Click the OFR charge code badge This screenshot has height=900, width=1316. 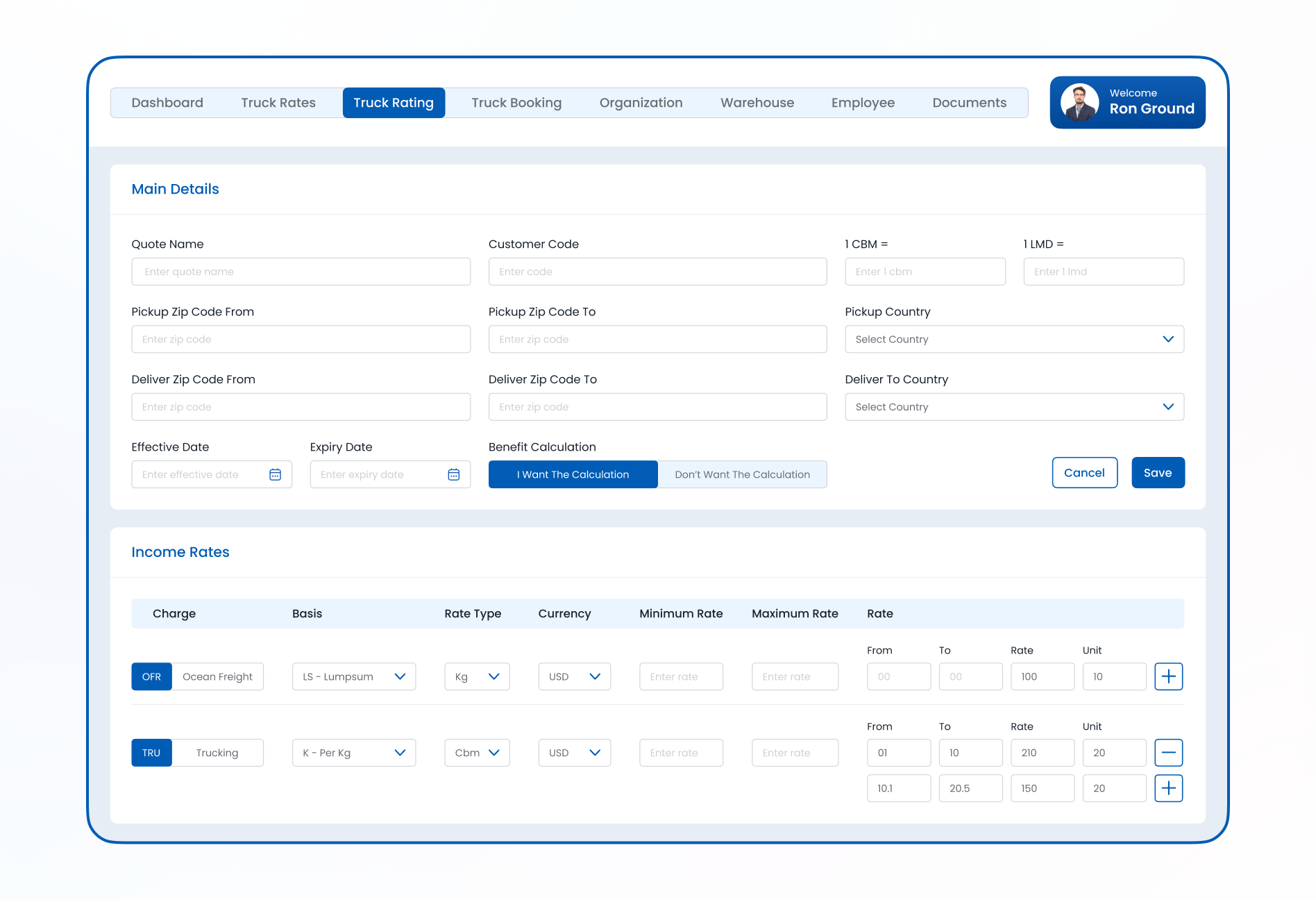(x=151, y=676)
